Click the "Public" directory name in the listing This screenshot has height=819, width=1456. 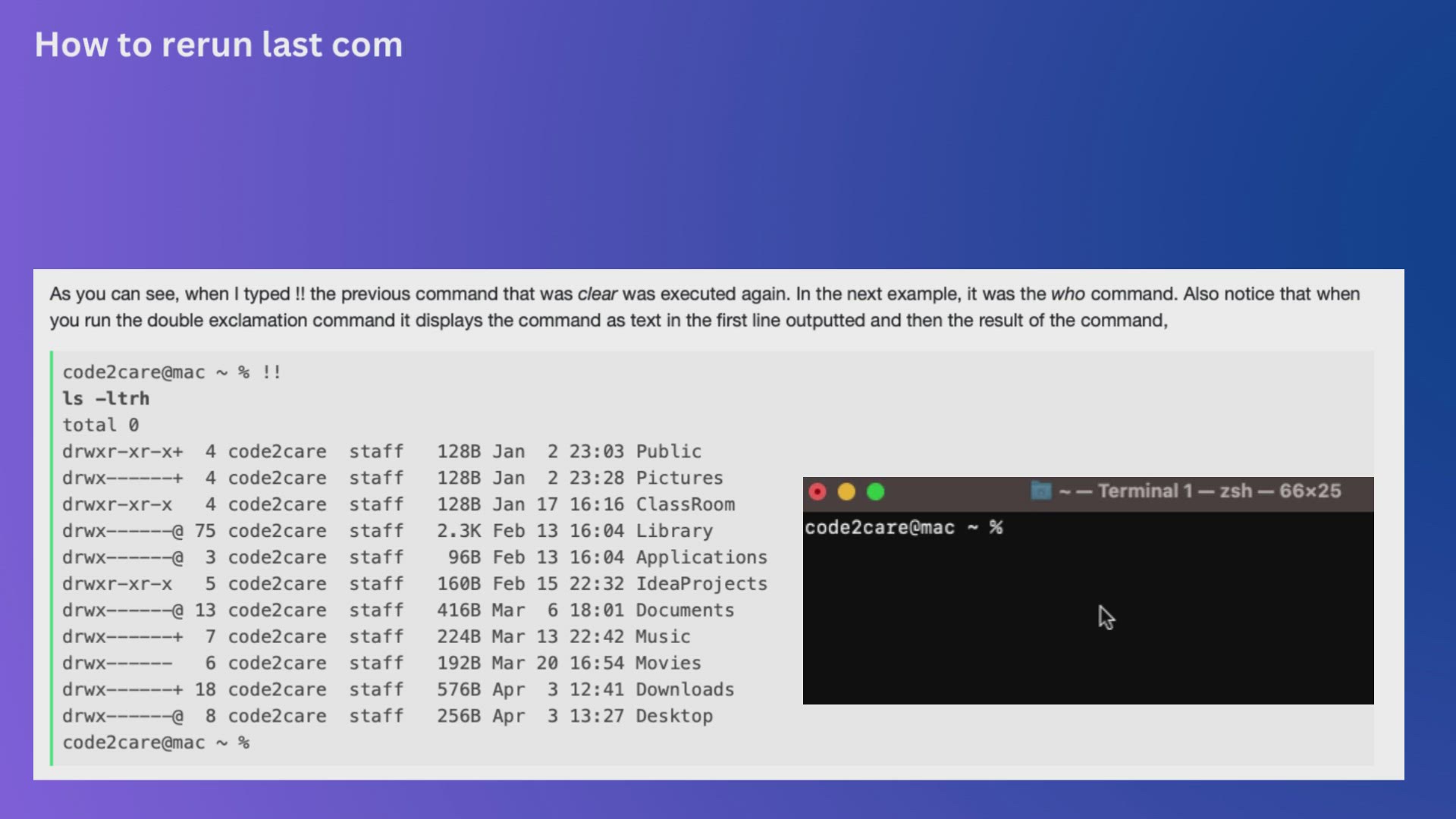668,452
